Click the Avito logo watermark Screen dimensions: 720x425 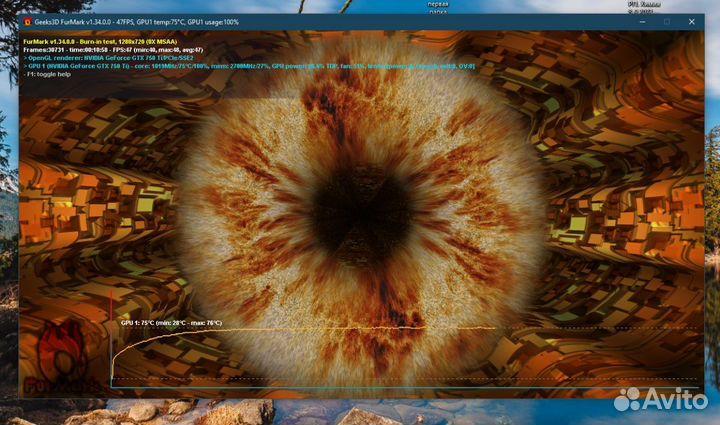click(658, 400)
